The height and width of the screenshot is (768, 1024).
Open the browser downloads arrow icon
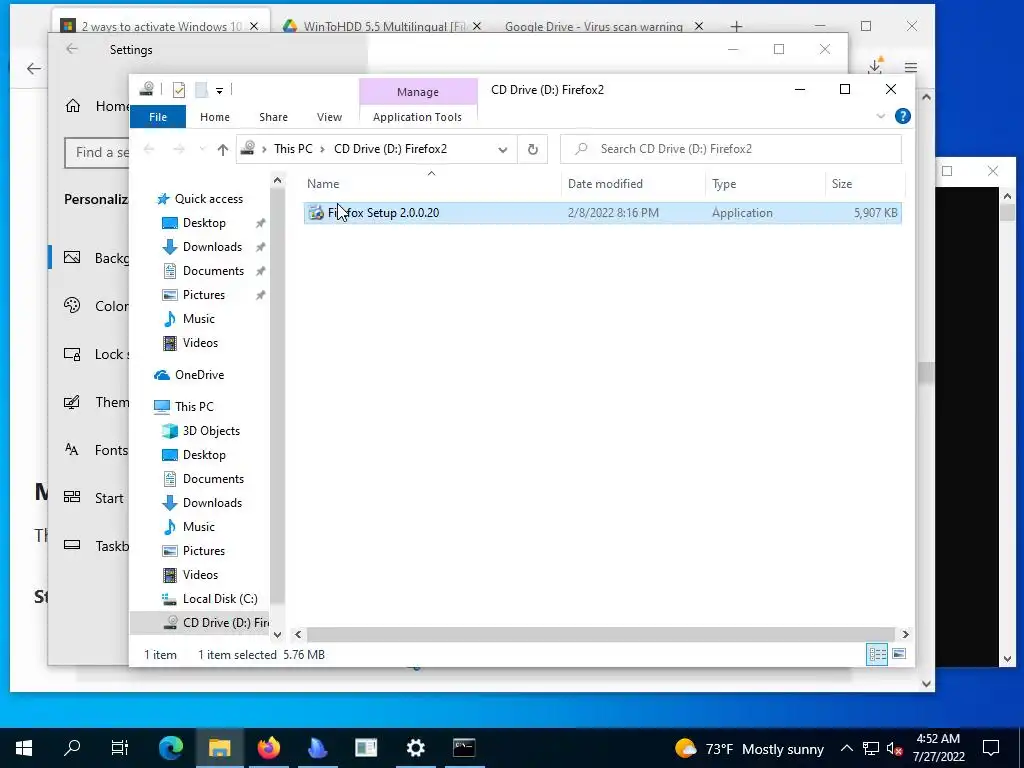pos(875,66)
